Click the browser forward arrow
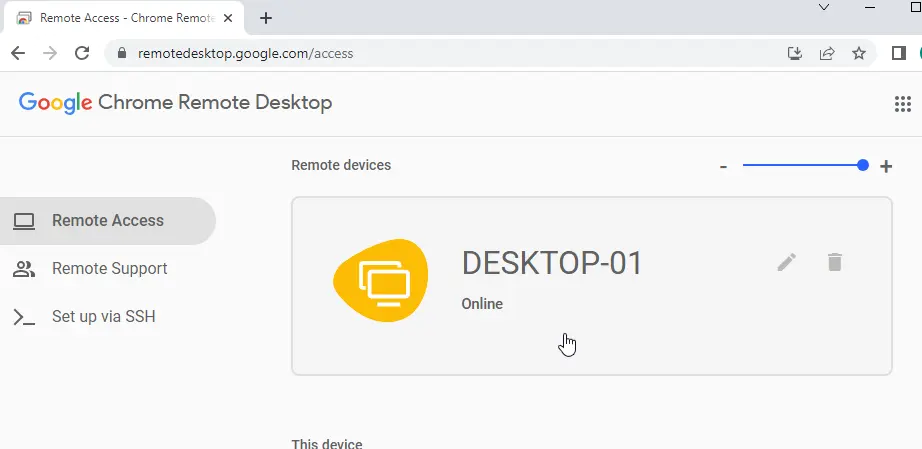The width and height of the screenshot is (922, 449). tap(50, 53)
